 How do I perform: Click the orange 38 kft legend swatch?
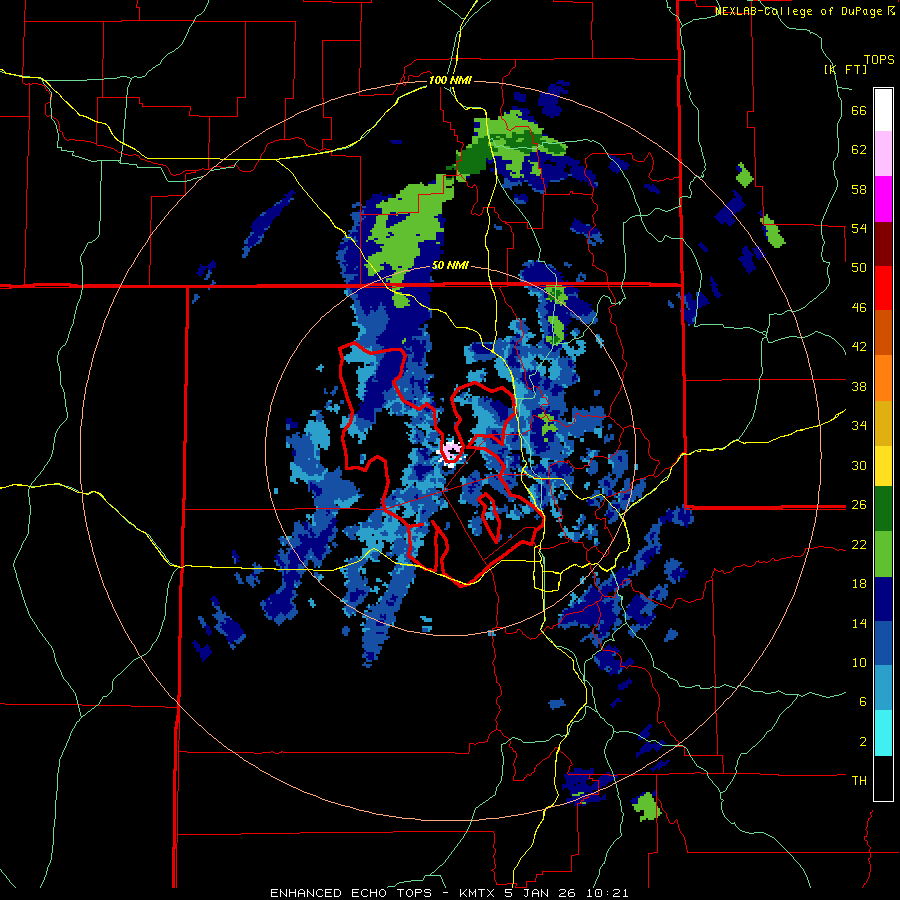tap(883, 378)
